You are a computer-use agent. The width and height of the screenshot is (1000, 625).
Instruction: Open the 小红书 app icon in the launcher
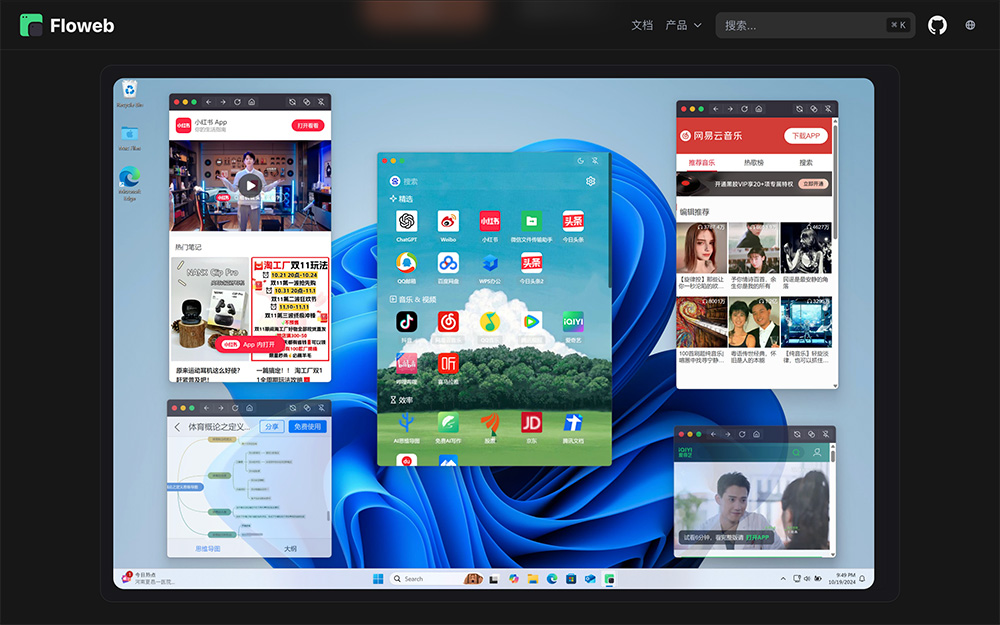490,221
